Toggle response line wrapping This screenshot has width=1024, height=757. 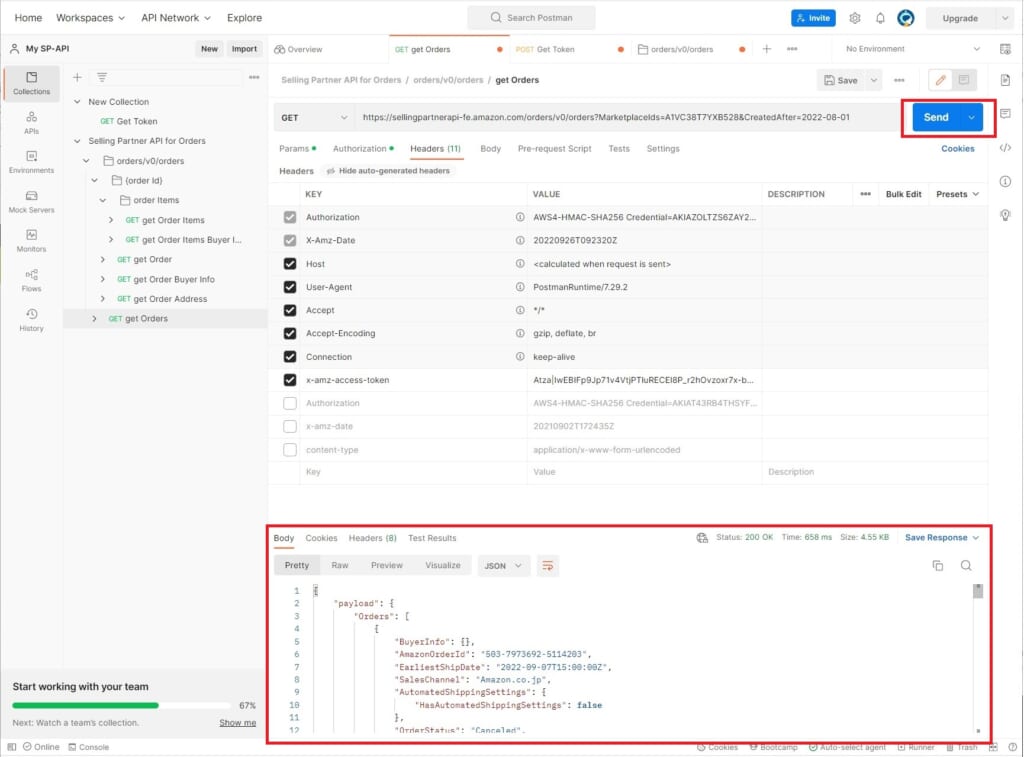[547, 566]
